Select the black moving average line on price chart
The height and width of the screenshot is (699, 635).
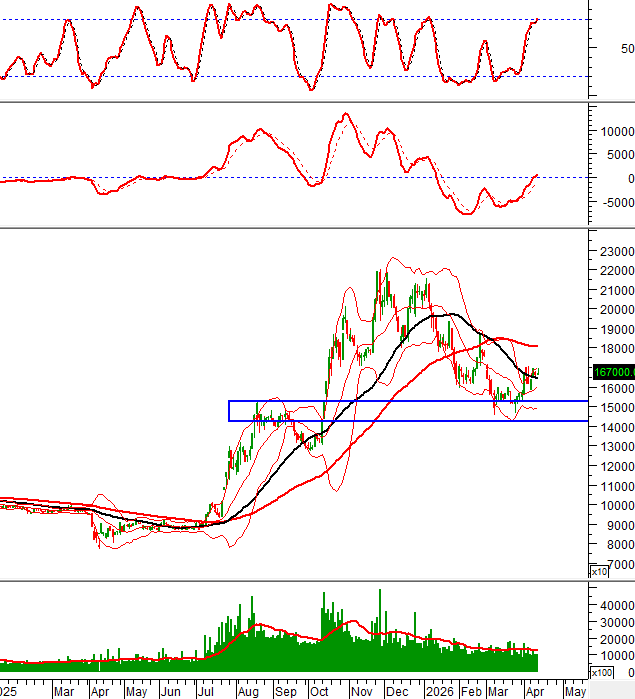[x=450, y=315]
